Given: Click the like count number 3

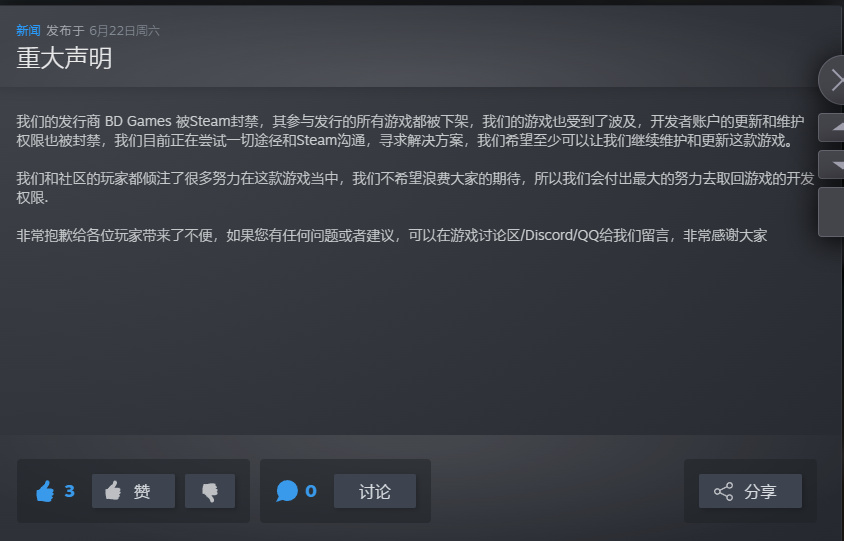Looking at the screenshot, I should (69, 491).
